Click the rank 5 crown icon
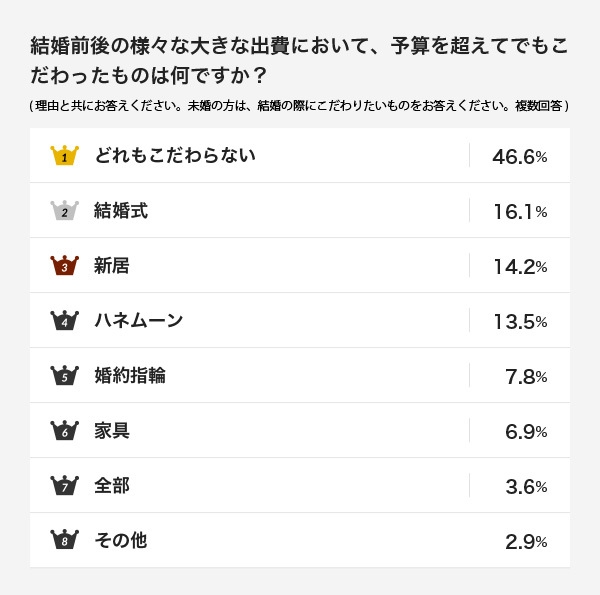The height and width of the screenshot is (595, 600). 64,376
